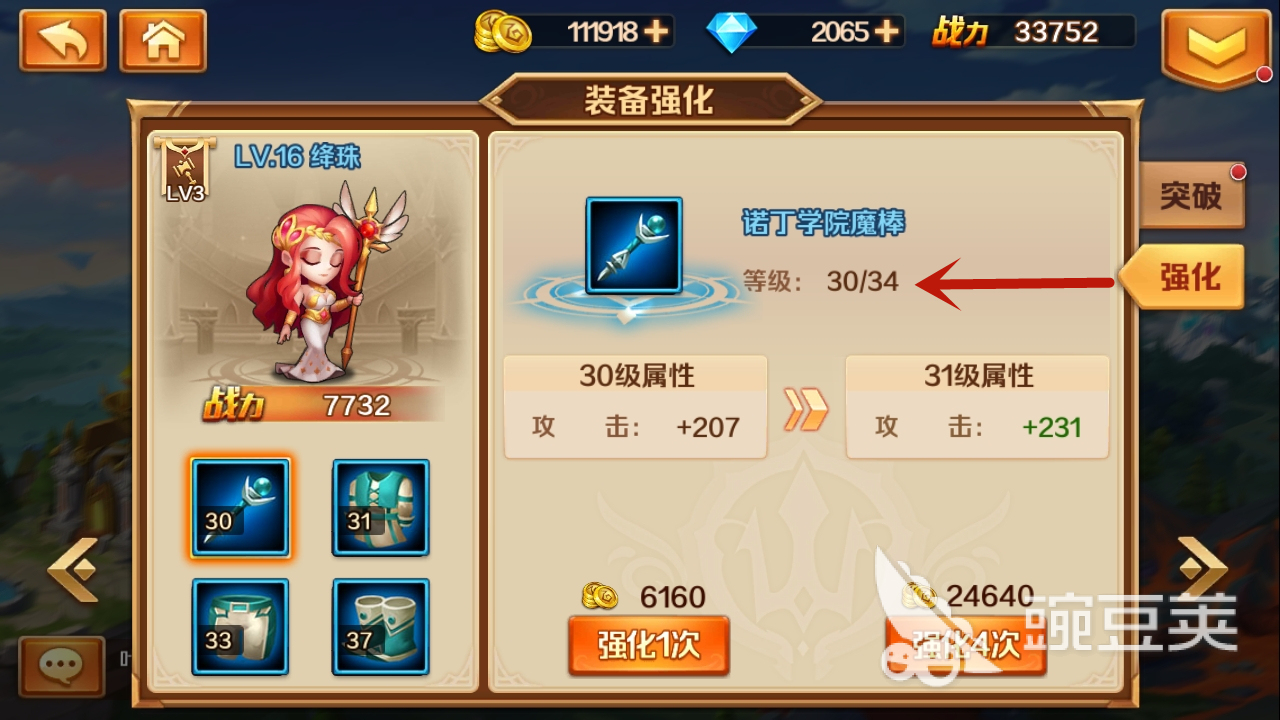Expand the top-right dropdown chevron menu
The height and width of the screenshot is (720, 1280).
click(x=1217, y=46)
